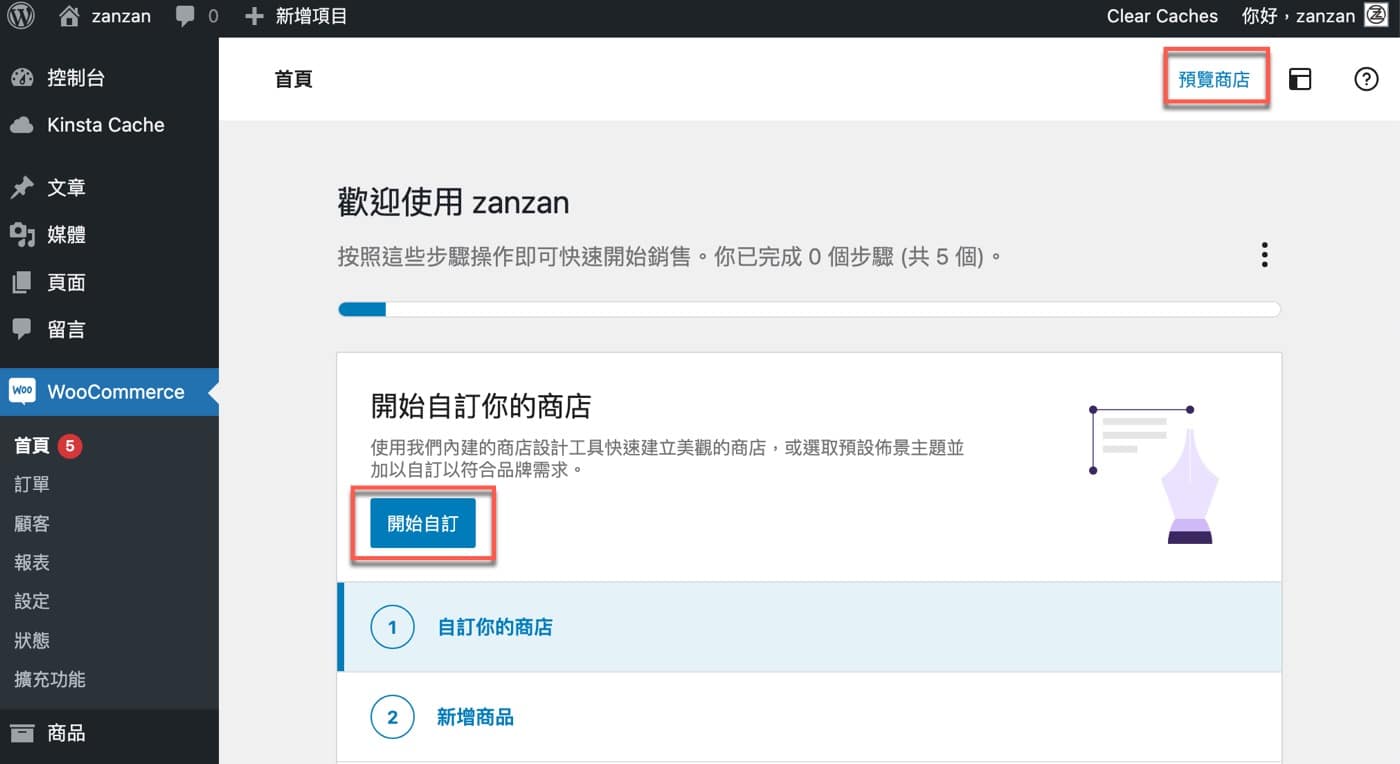
Task: Open the 設定 settings submenu
Action: coord(32,602)
